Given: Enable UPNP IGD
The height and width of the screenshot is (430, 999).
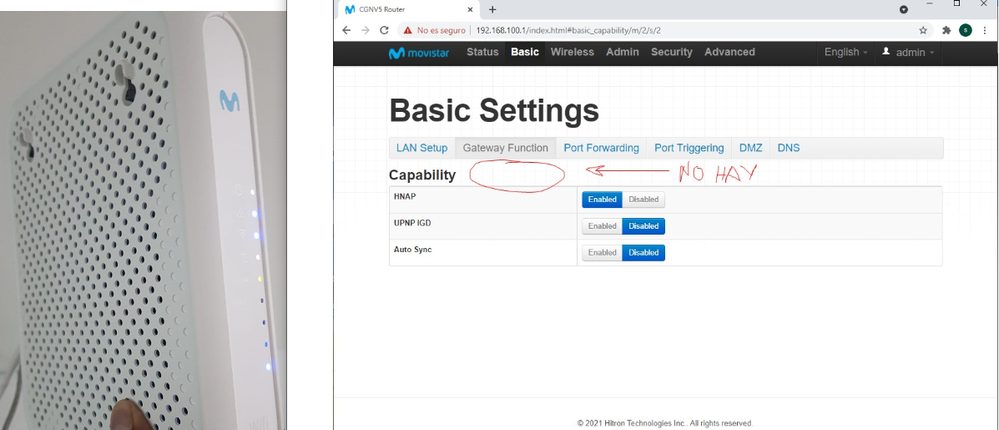Looking at the screenshot, I should [x=602, y=226].
